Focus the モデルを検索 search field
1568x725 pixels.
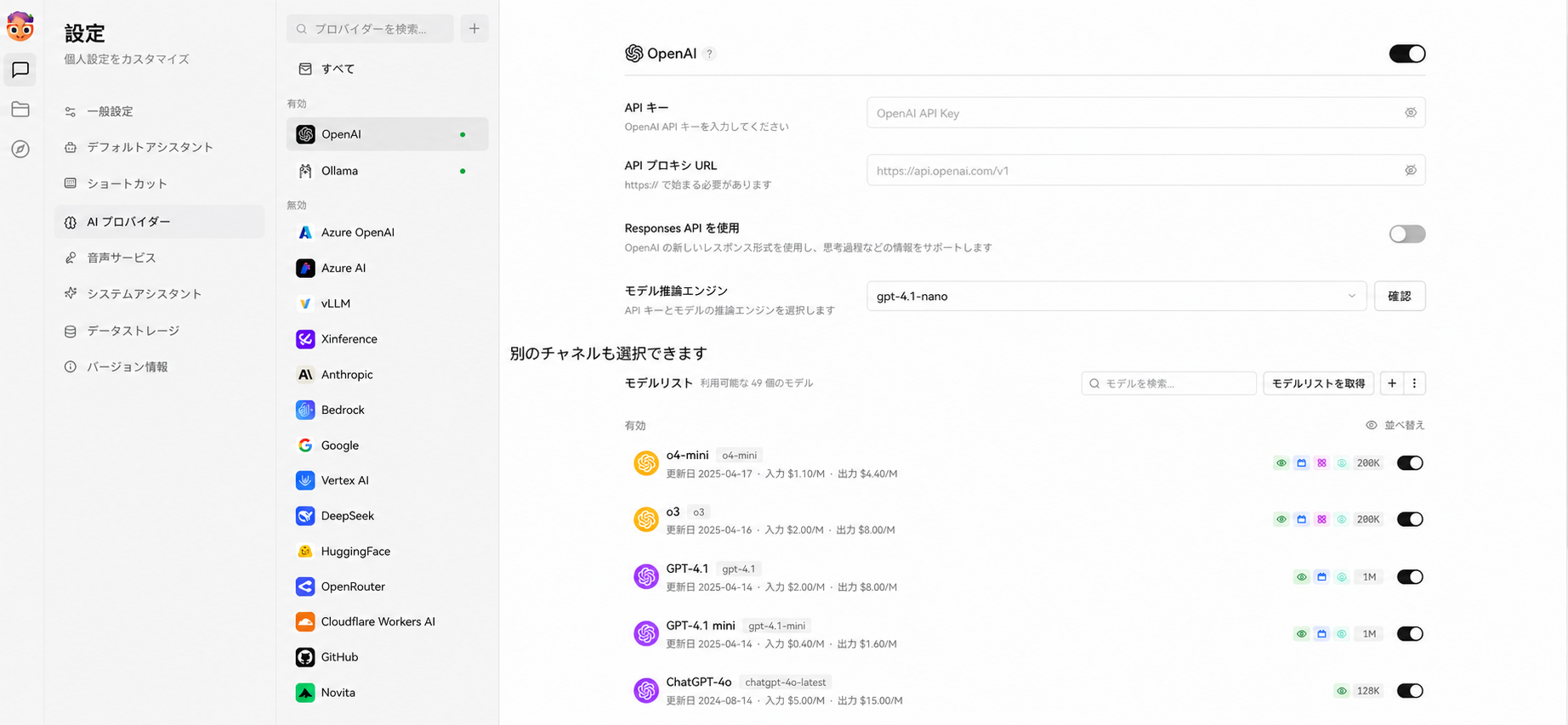click(1169, 383)
